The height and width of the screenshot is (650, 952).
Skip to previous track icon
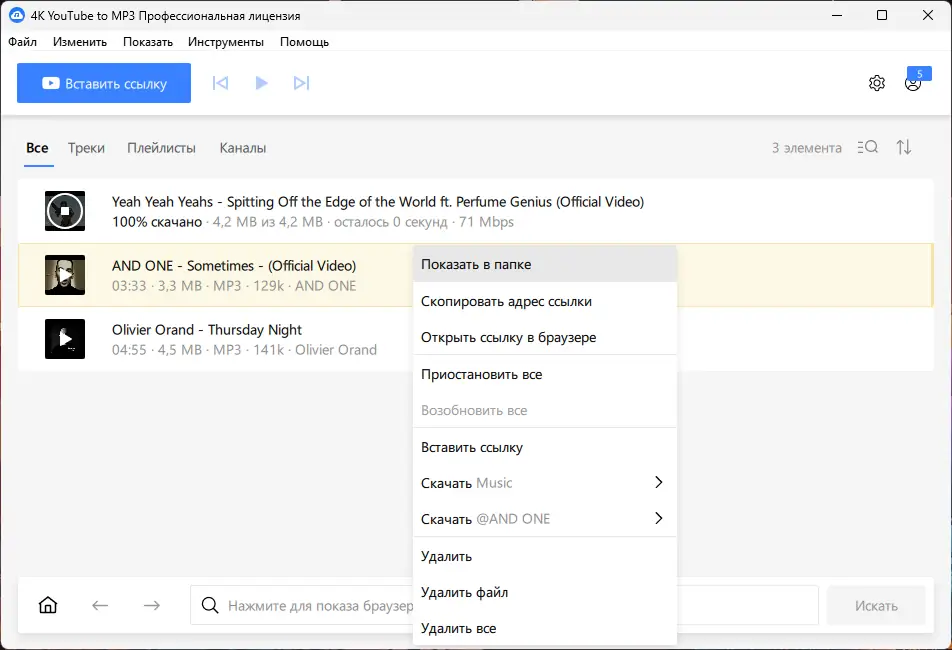coord(221,83)
